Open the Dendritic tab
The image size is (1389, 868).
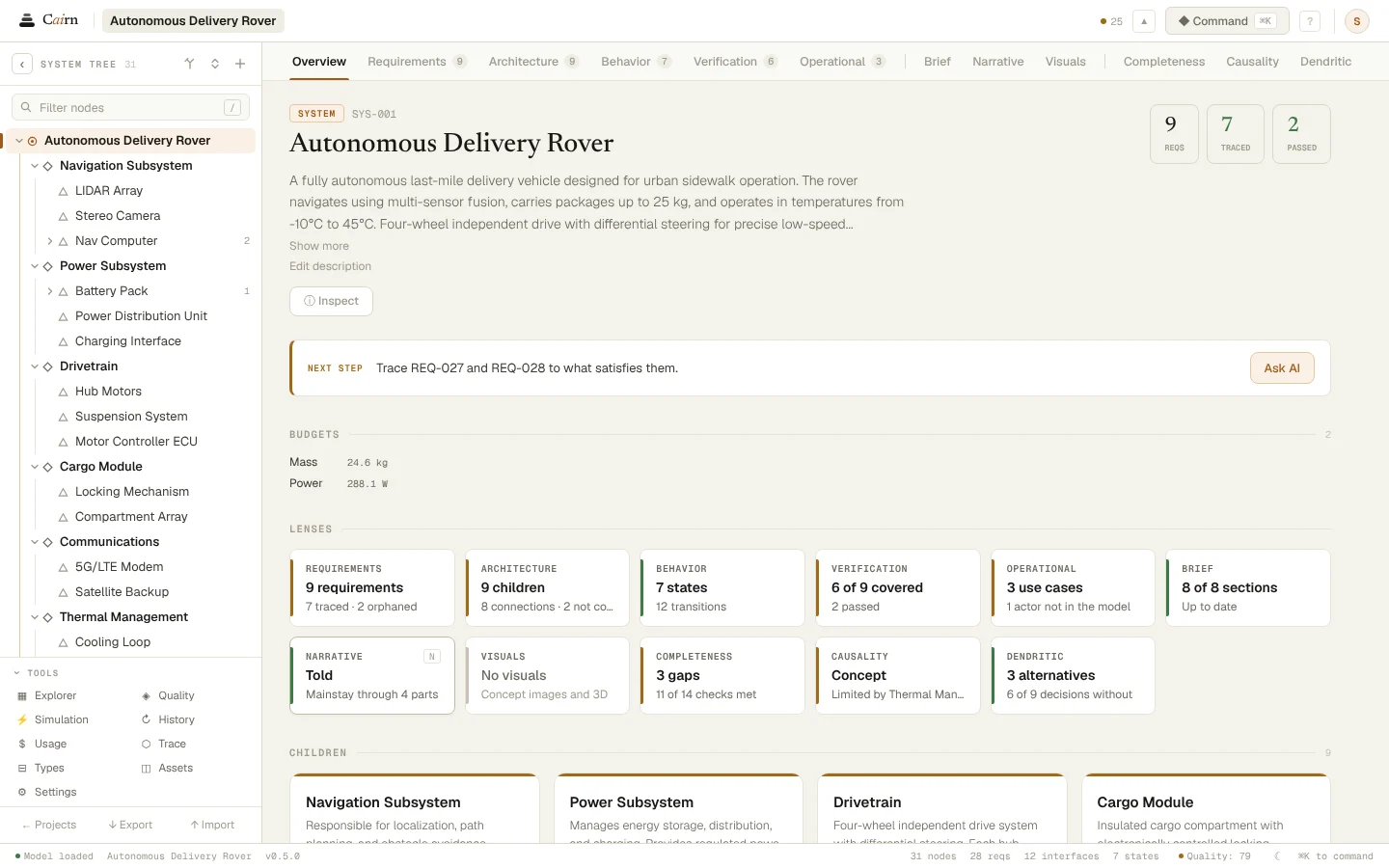tap(1325, 62)
